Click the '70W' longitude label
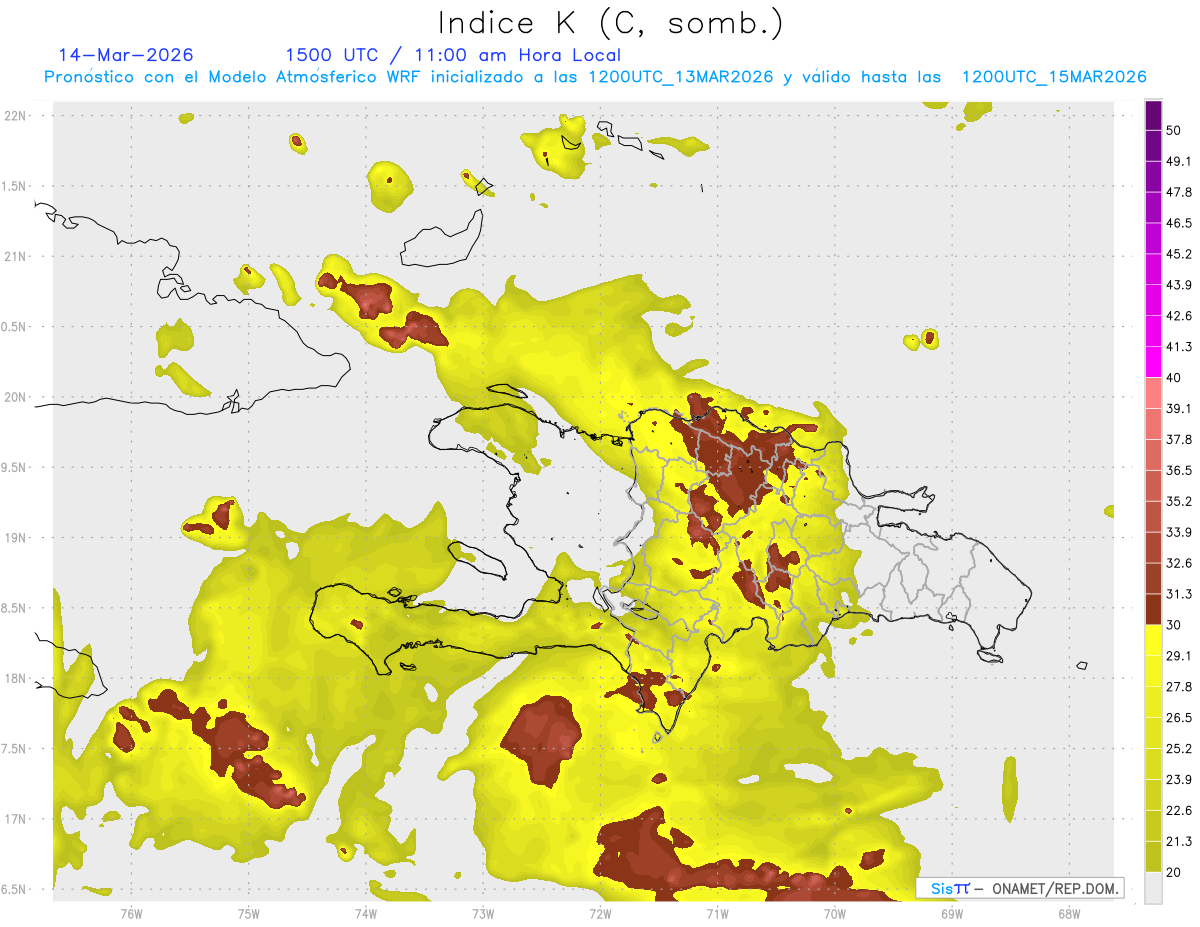Image resolution: width=1200 pixels, height=927 pixels. (x=835, y=913)
